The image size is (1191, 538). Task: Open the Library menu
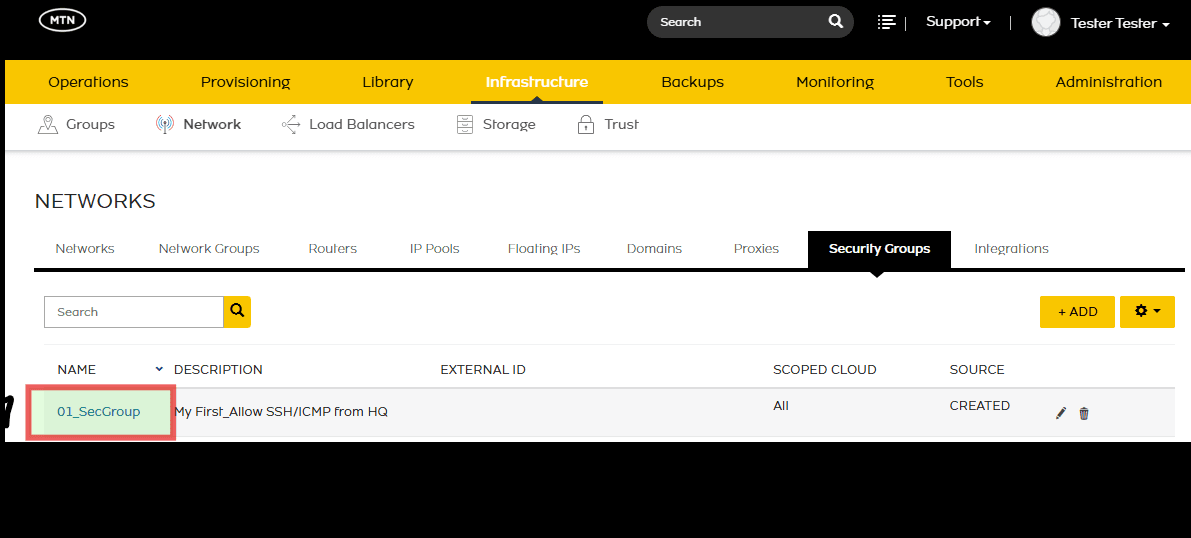[x=387, y=82]
